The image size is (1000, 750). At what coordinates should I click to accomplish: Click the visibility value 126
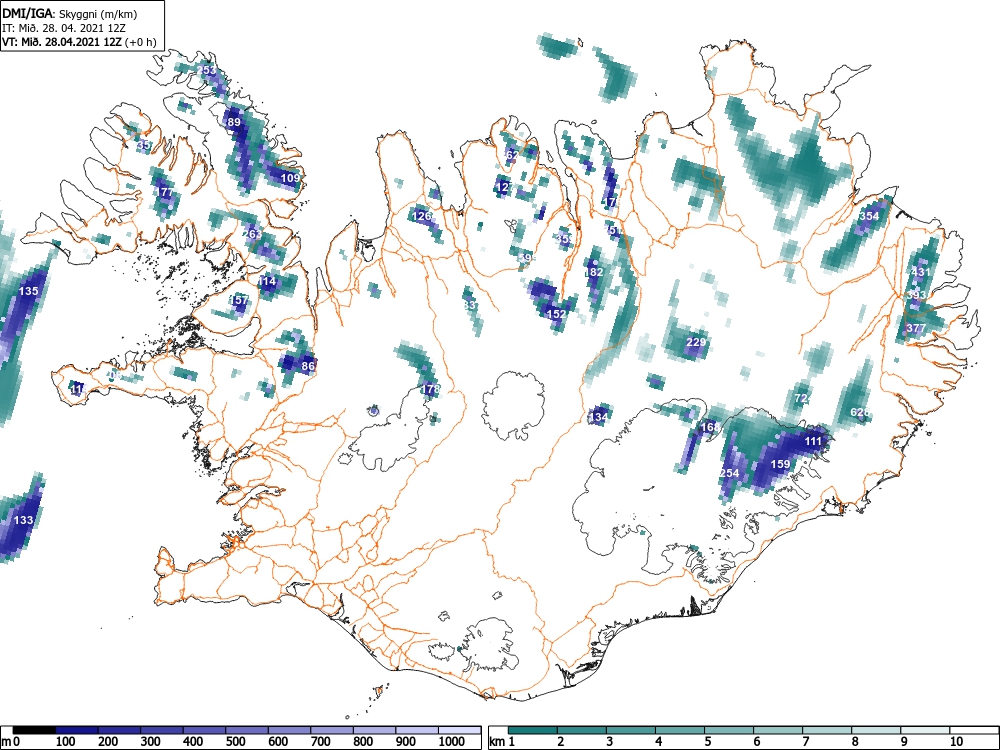pos(421,216)
